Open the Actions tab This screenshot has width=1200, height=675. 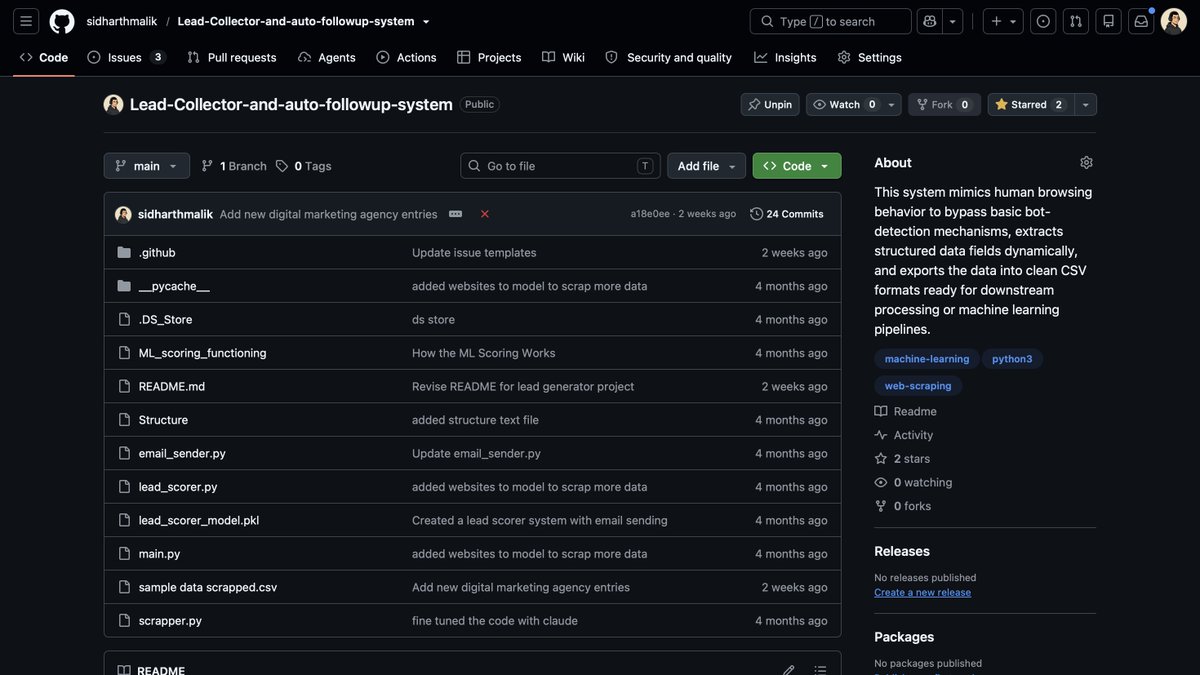pyautogui.click(x=406, y=57)
